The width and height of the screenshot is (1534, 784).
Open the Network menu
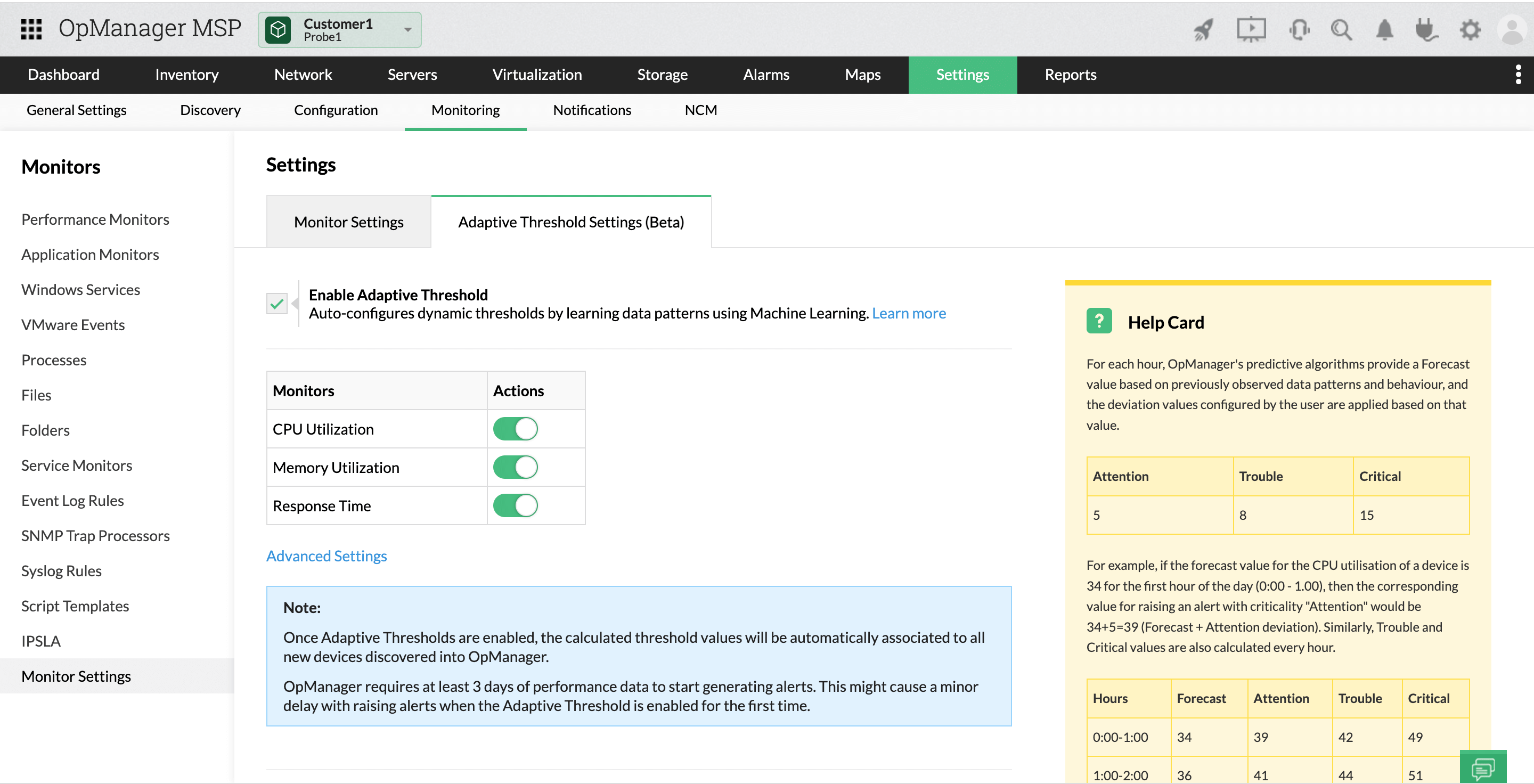coord(303,75)
